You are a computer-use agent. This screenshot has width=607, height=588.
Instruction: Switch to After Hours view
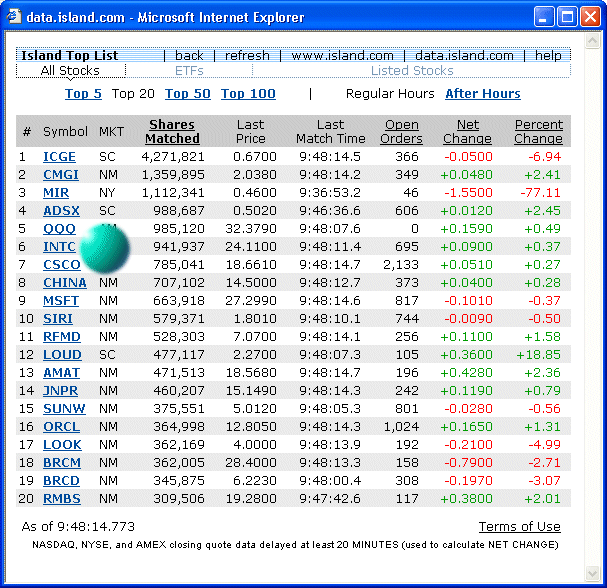tap(483, 93)
